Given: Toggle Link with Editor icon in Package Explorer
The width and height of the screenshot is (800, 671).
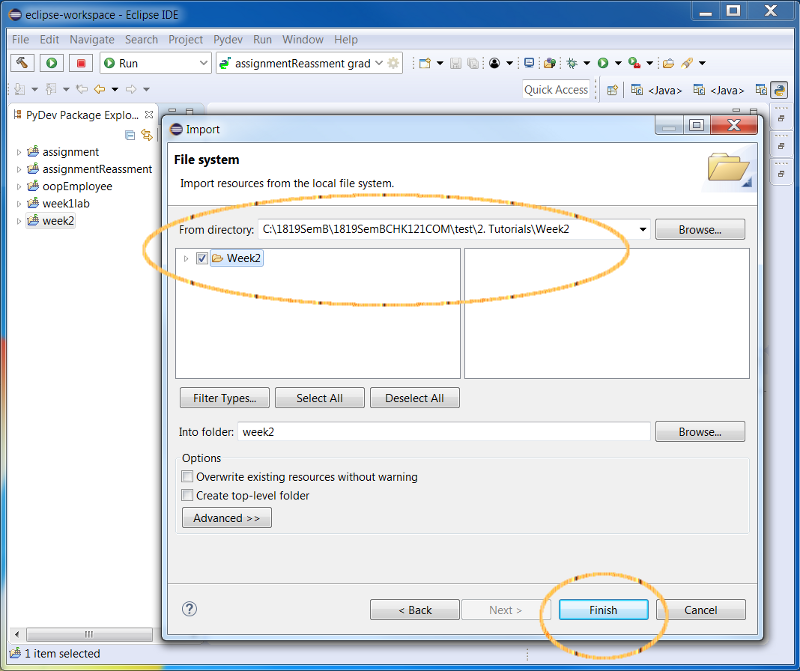Looking at the screenshot, I should 147,135.
